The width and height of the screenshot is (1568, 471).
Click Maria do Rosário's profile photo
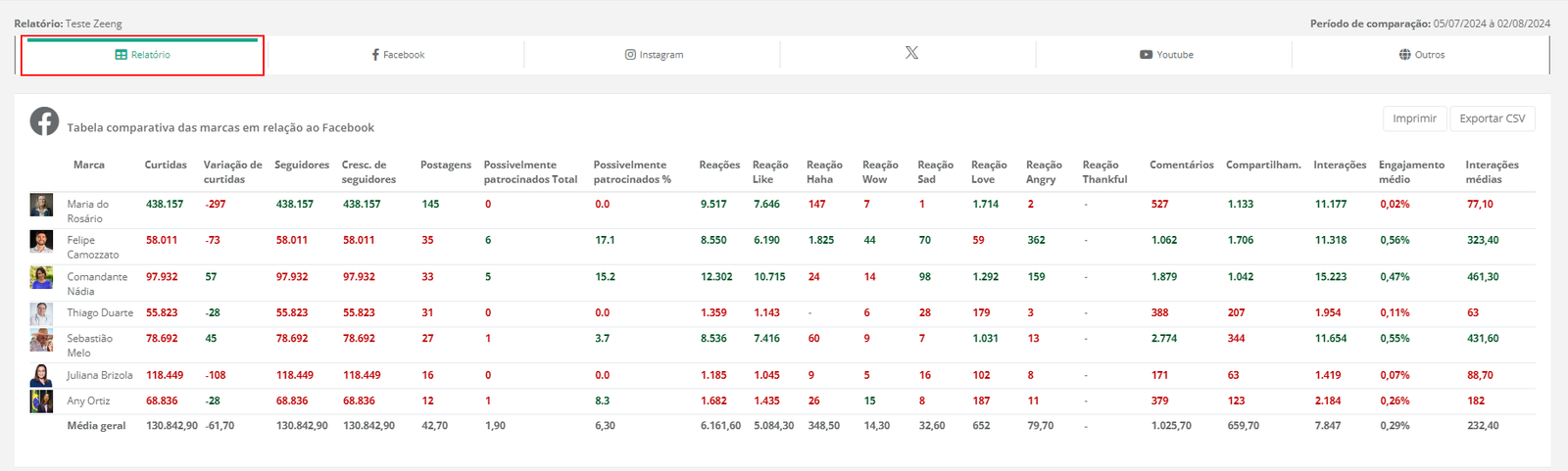coord(41,205)
